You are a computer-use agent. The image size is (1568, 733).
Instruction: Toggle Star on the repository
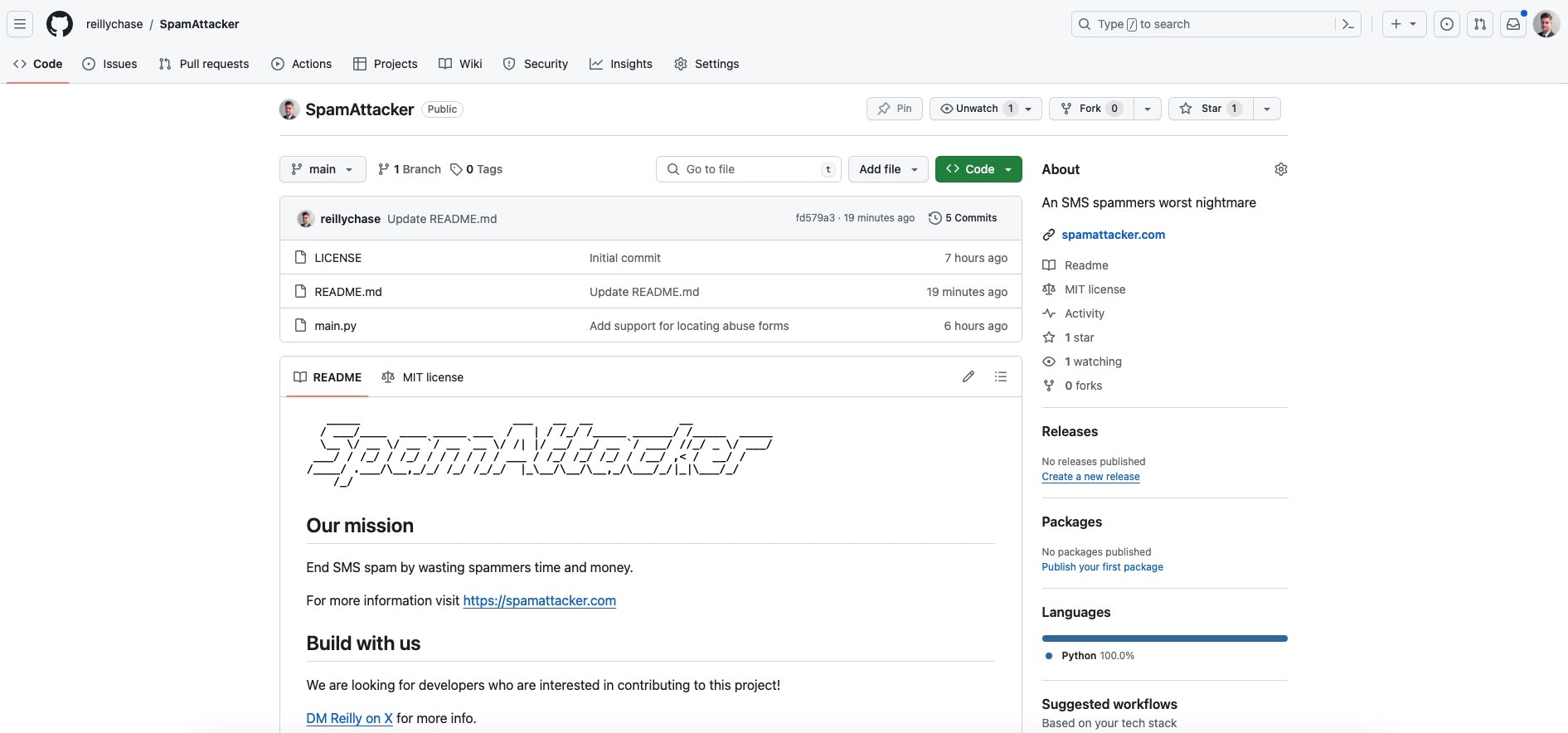pos(1211,109)
